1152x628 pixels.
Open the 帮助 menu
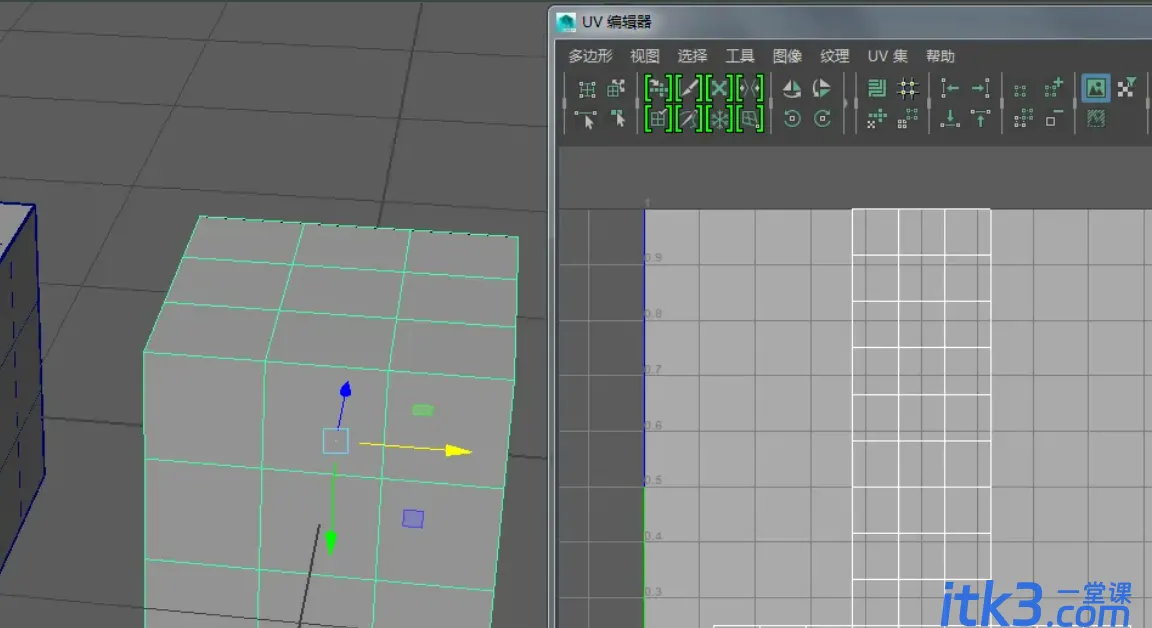[940, 56]
